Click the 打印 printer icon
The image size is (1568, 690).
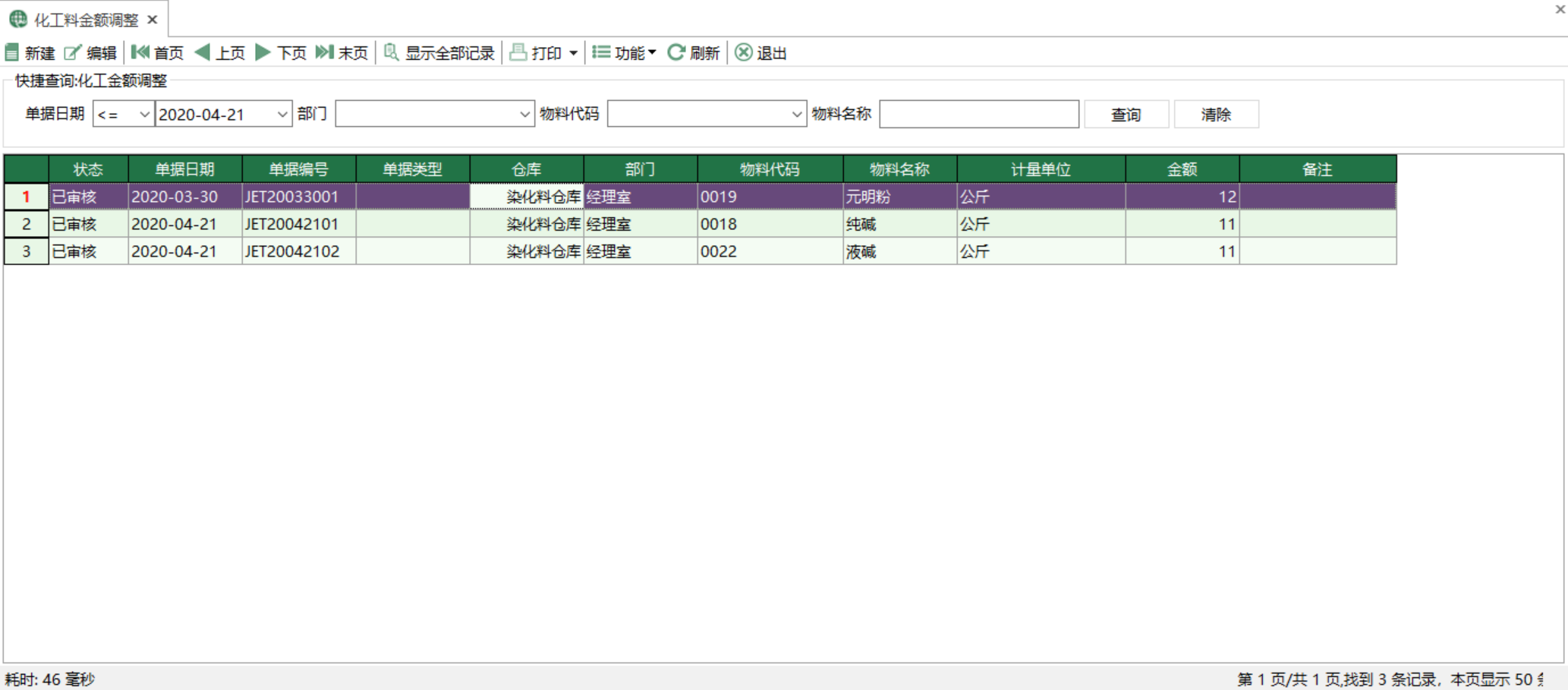pyautogui.click(x=518, y=52)
